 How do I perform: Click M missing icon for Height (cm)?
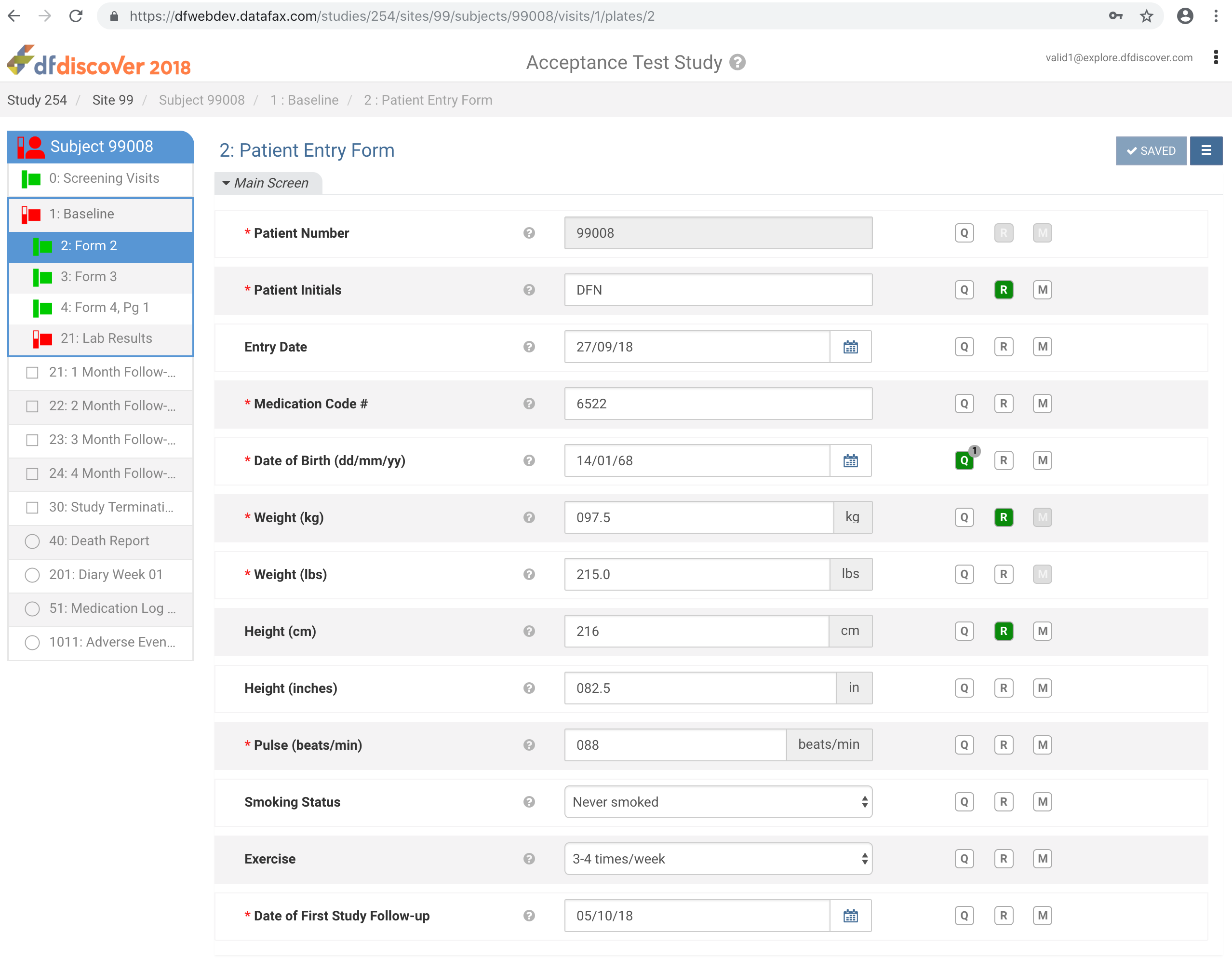pos(1042,631)
